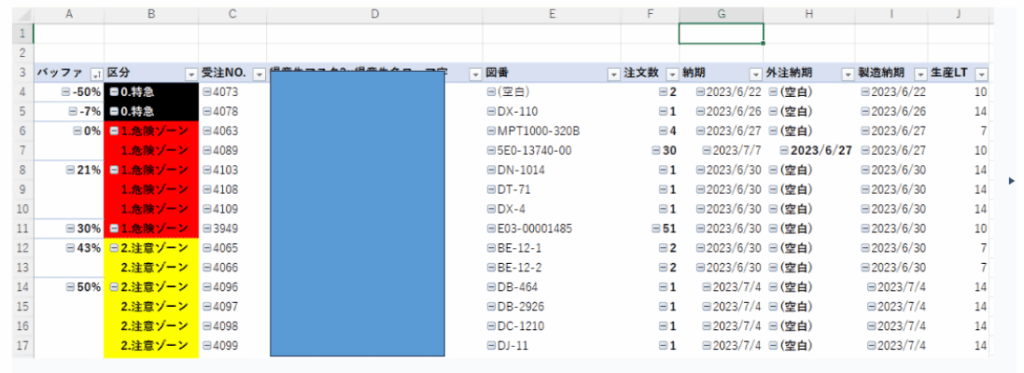
Task: Collapse the quantity 30 item
Action: [656, 150]
